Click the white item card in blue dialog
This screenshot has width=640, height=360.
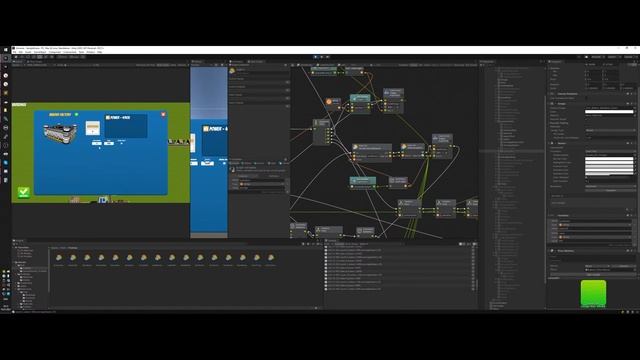coord(93,128)
